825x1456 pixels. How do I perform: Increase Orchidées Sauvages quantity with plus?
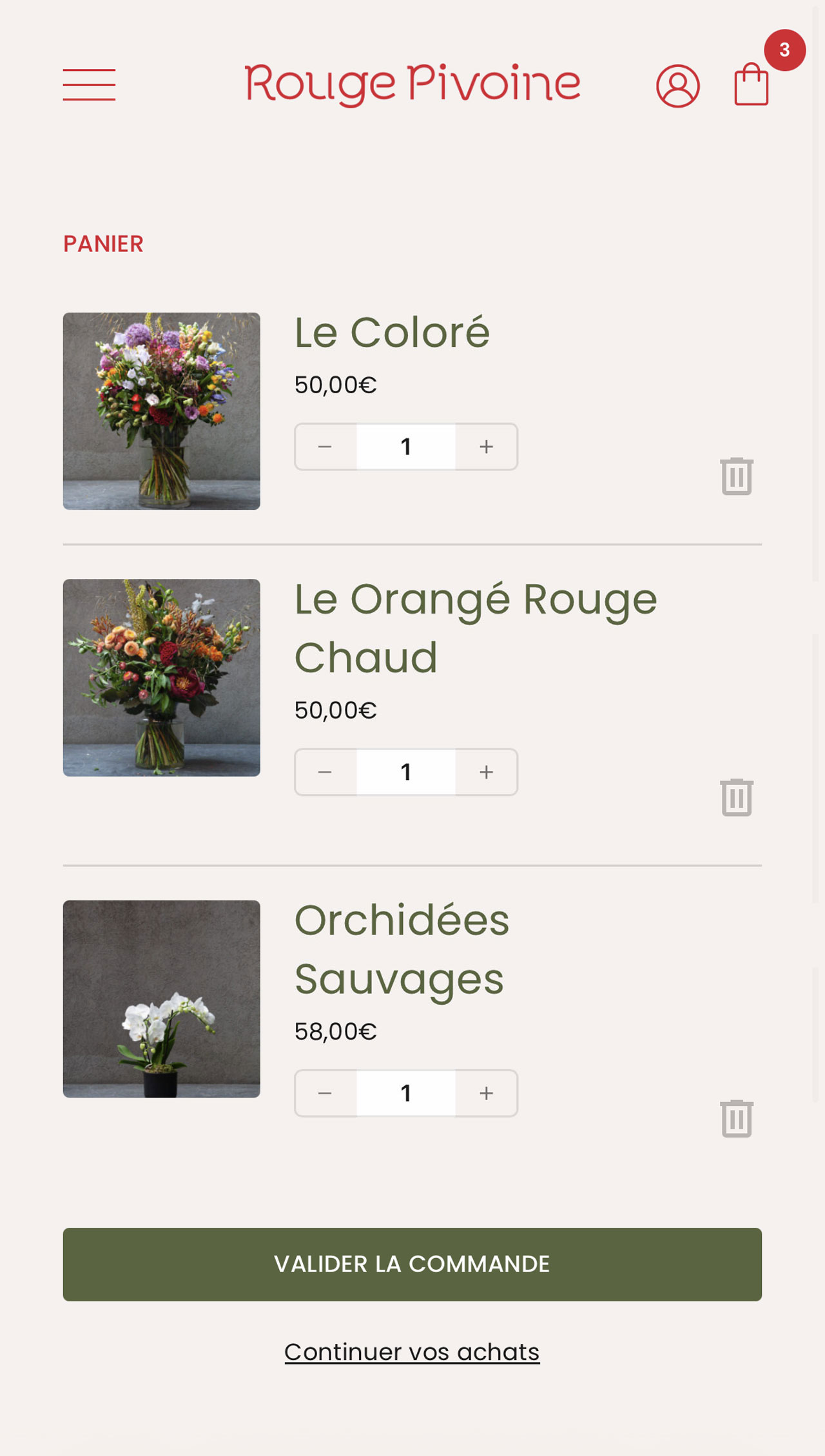point(487,1093)
